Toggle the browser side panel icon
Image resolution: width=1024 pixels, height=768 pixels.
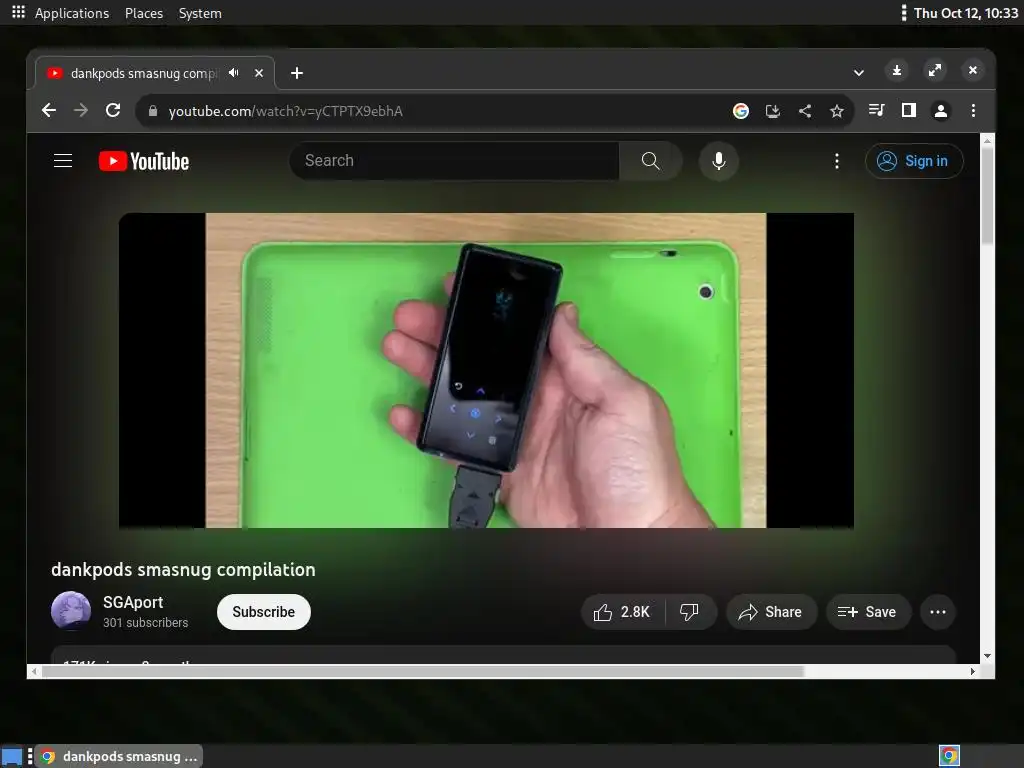908,110
